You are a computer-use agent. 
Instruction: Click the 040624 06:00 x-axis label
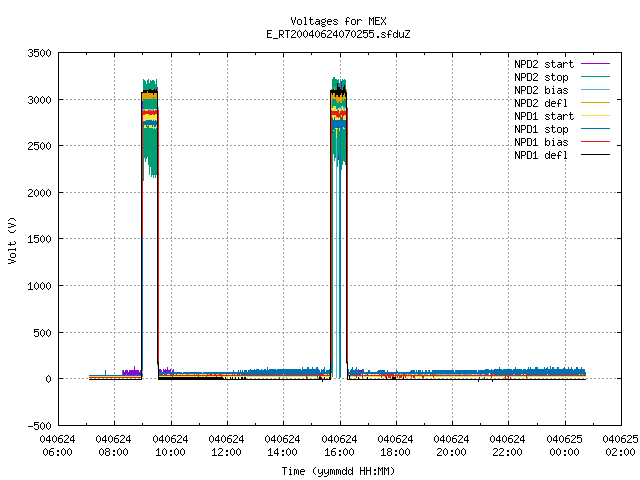point(58,446)
